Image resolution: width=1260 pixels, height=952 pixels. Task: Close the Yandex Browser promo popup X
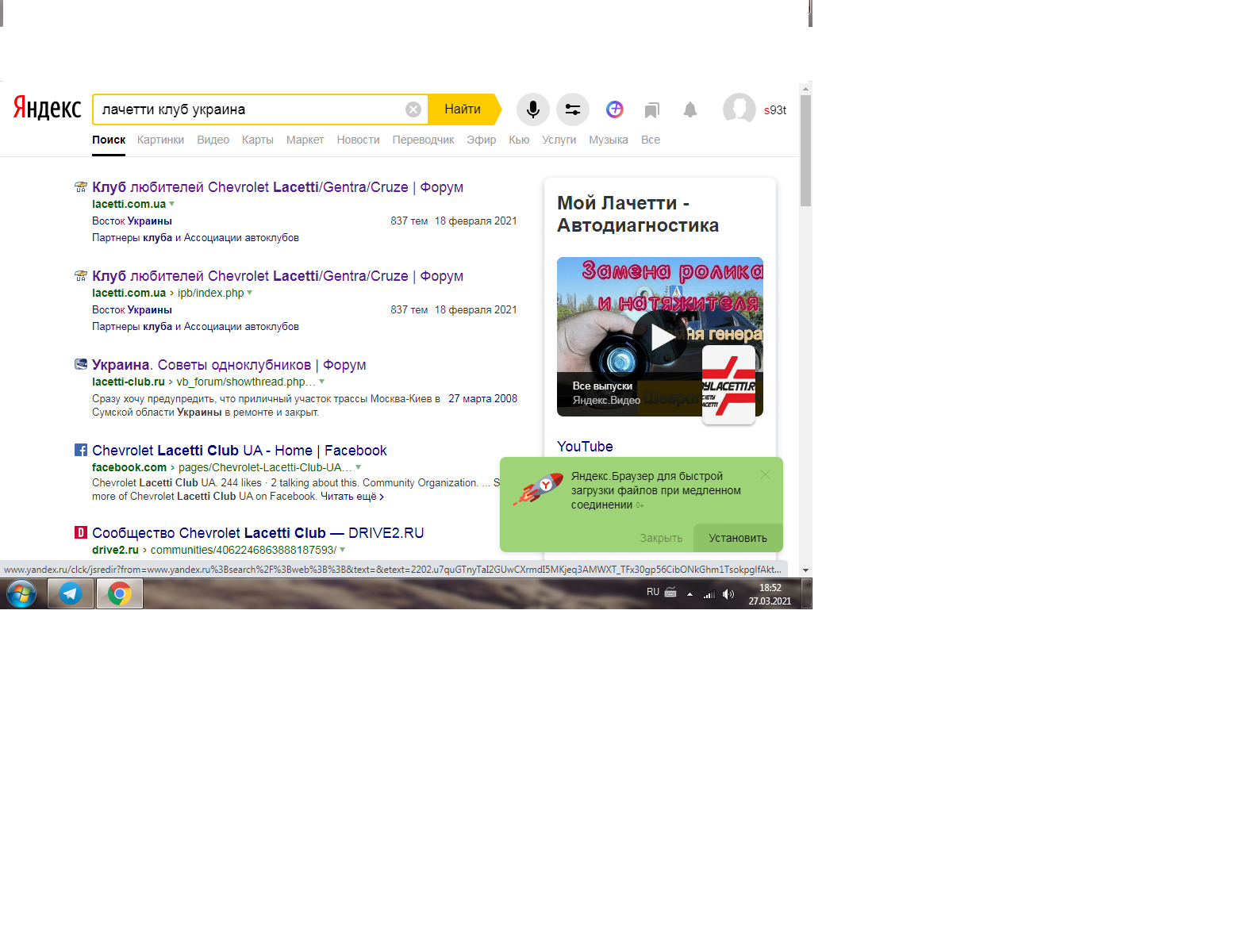[765, 474]
